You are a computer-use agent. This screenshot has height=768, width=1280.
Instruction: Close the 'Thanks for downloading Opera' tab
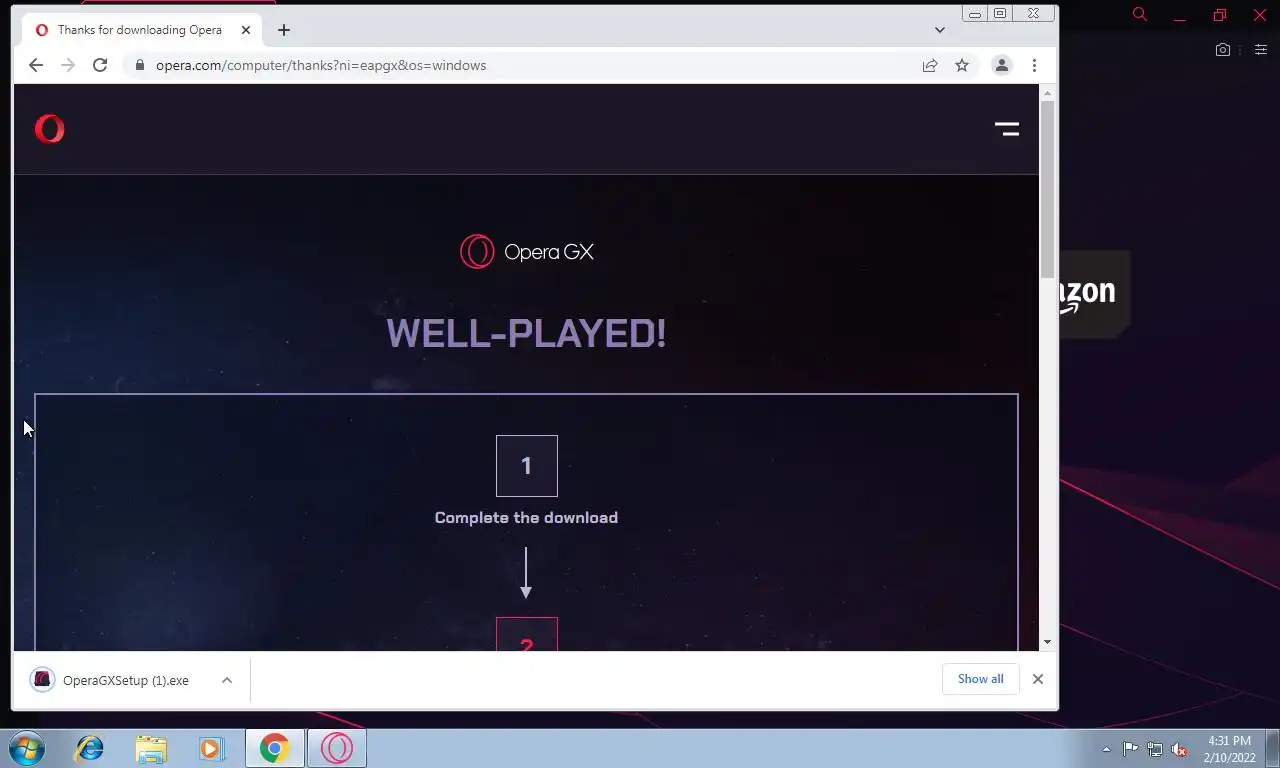[x=246, y=30]
